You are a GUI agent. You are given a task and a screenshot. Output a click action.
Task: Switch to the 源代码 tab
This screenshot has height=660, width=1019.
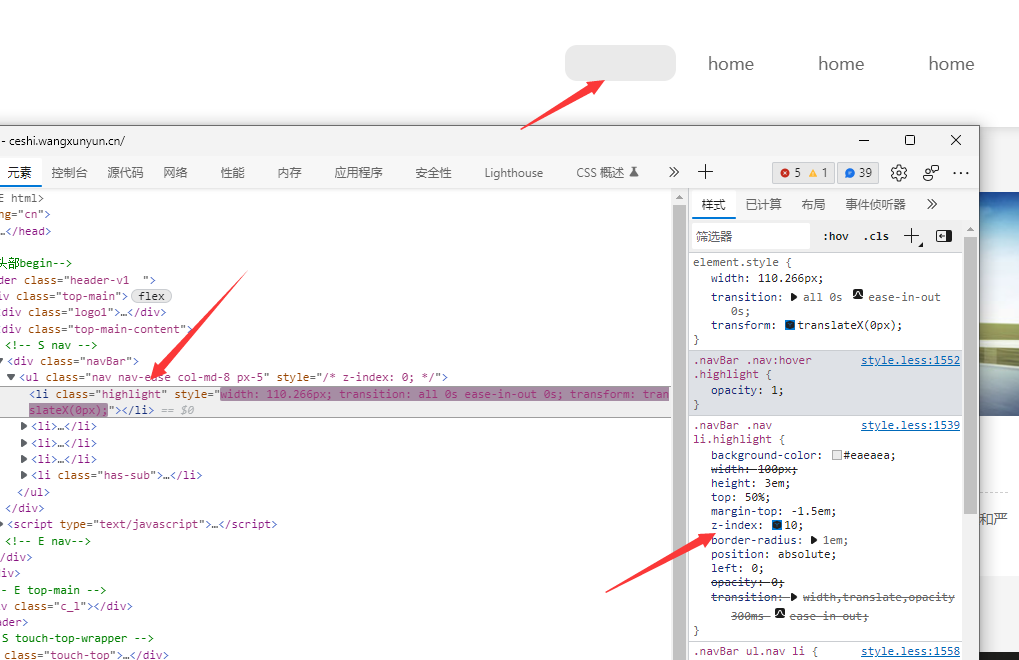[125, 173]
